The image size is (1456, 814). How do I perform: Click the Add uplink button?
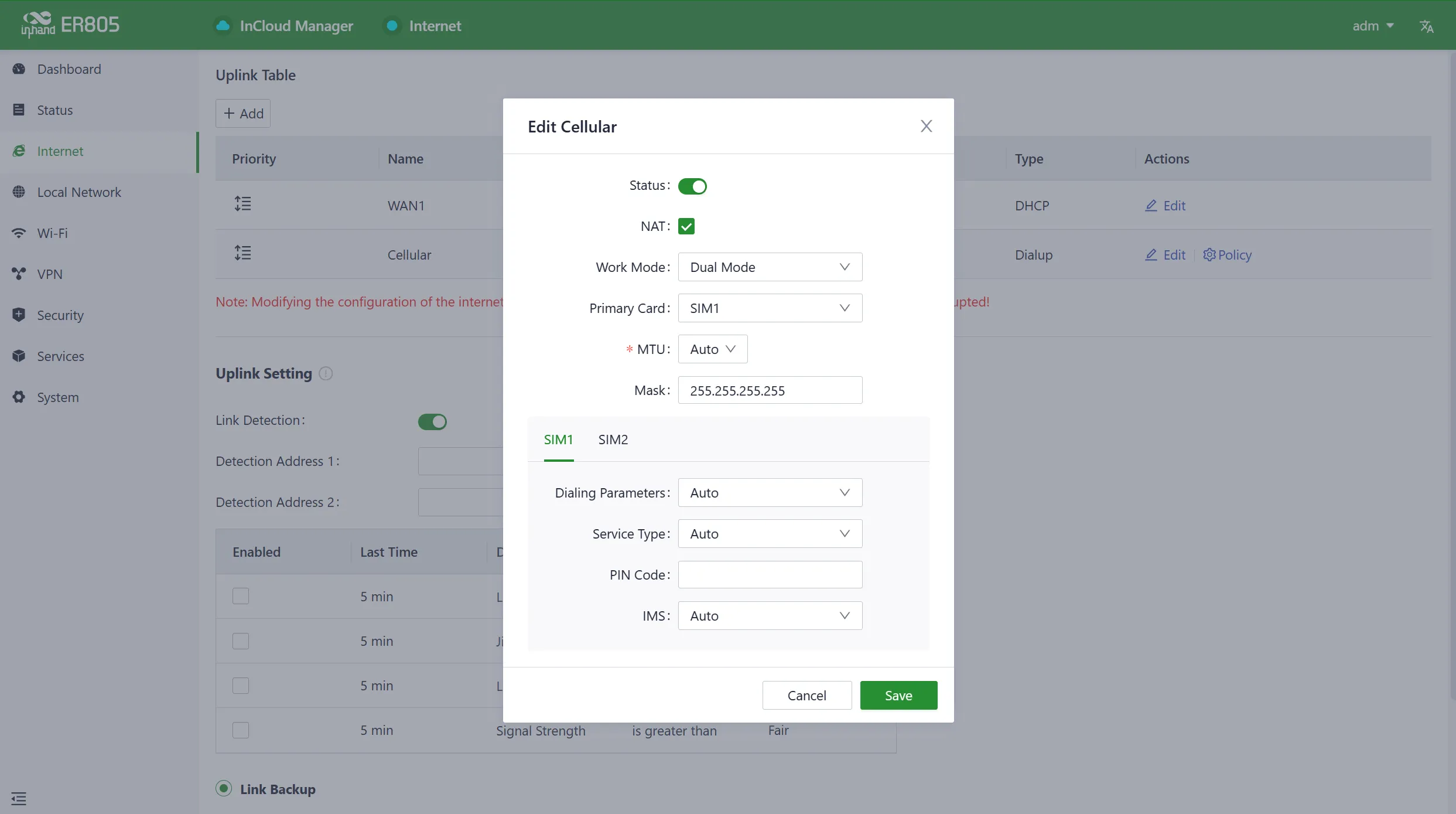[x=243, y=114]
